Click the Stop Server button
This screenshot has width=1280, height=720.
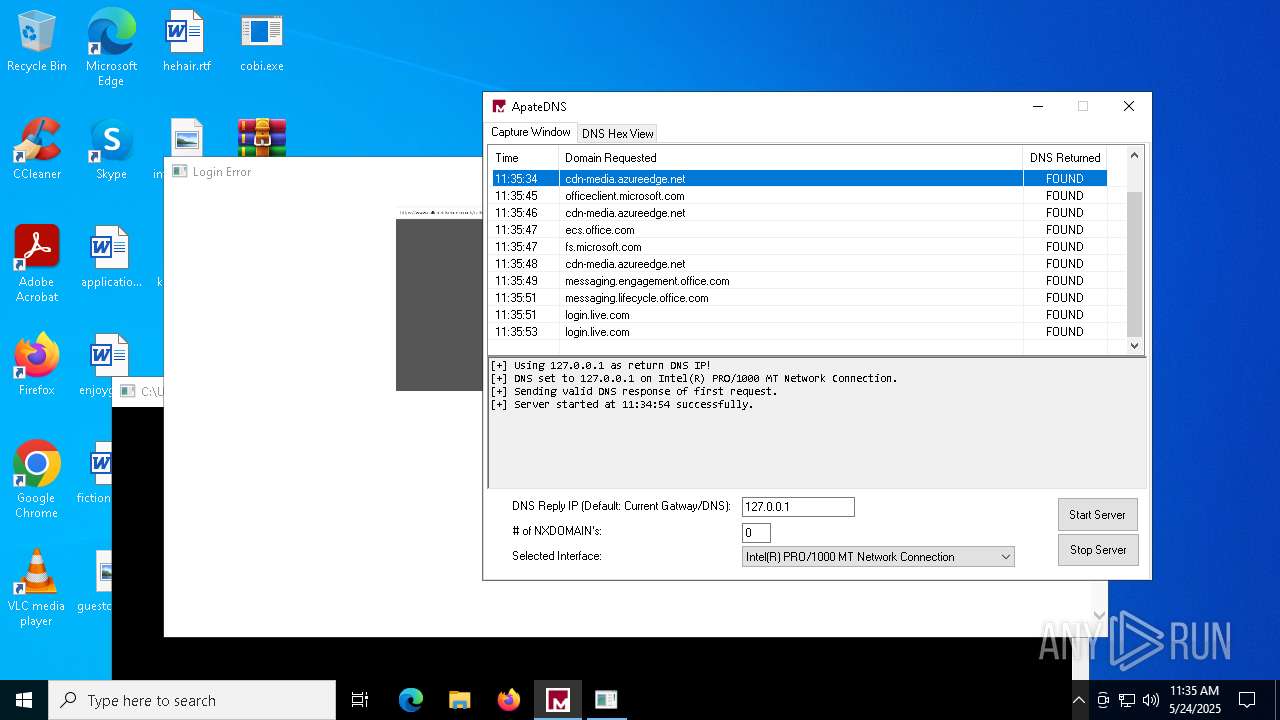(x=1097, y=550)
